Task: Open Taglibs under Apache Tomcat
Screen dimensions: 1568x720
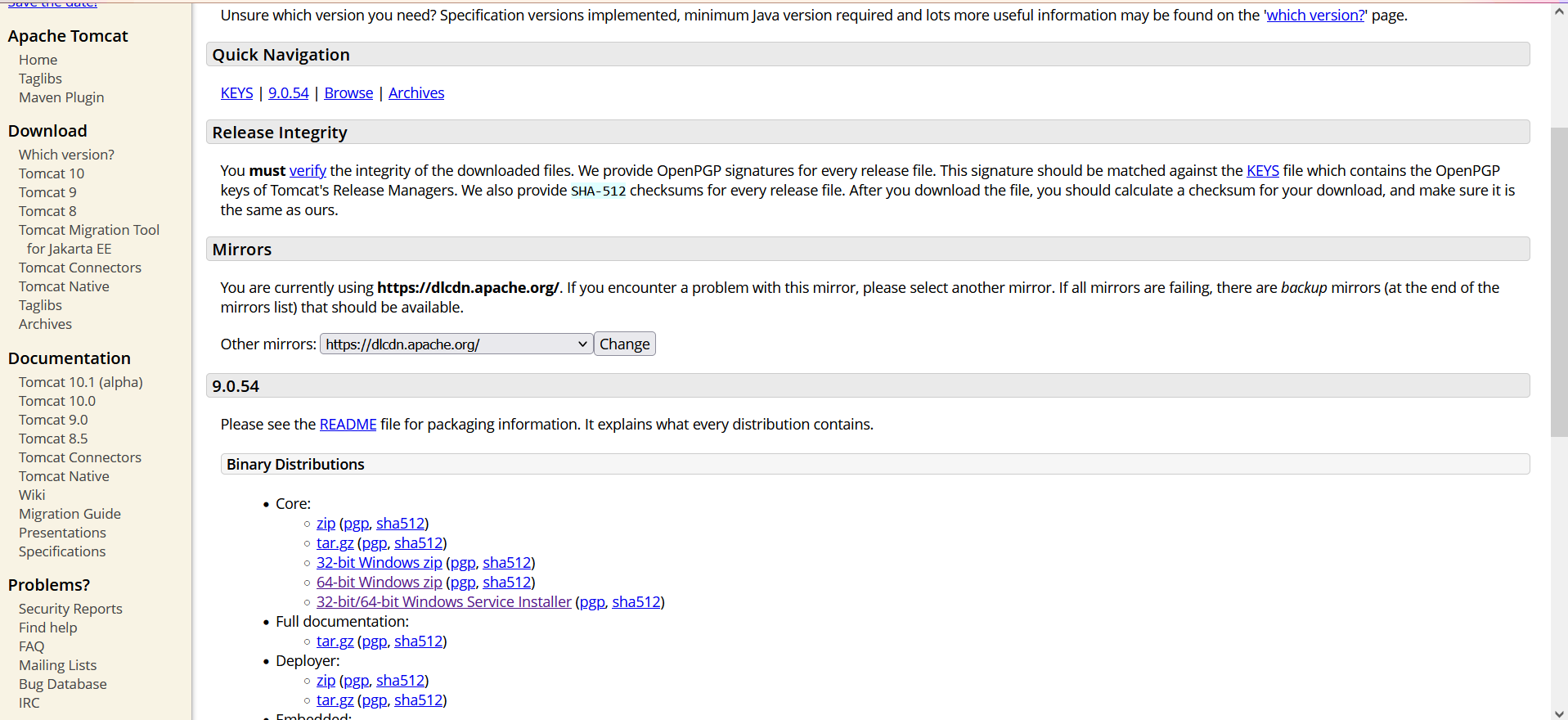Action: (x=40, y=79)
